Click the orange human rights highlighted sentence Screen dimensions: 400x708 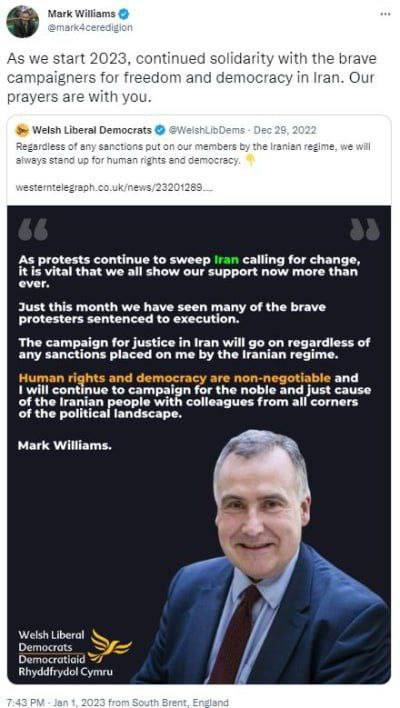[175, 377]
